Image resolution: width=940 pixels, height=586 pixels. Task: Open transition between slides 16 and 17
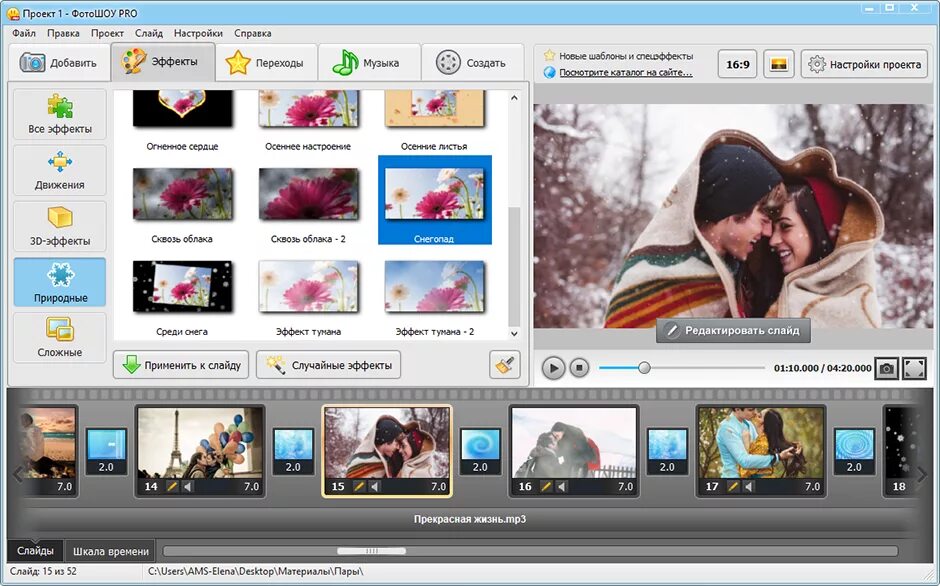pyautogui.click(x=667, y=451)
